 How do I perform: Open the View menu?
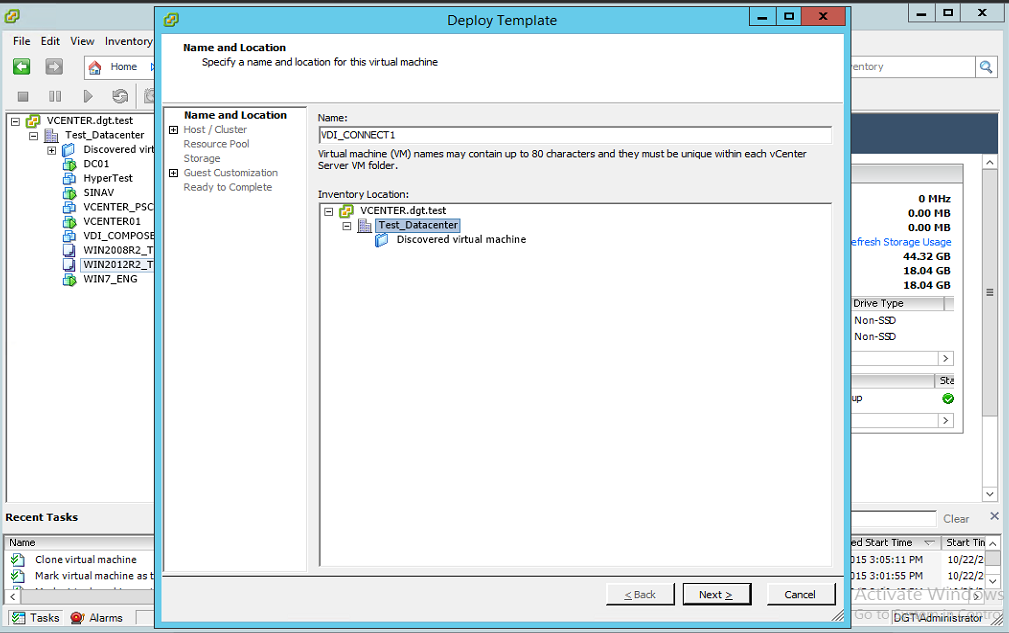click(x=82, y=41)
